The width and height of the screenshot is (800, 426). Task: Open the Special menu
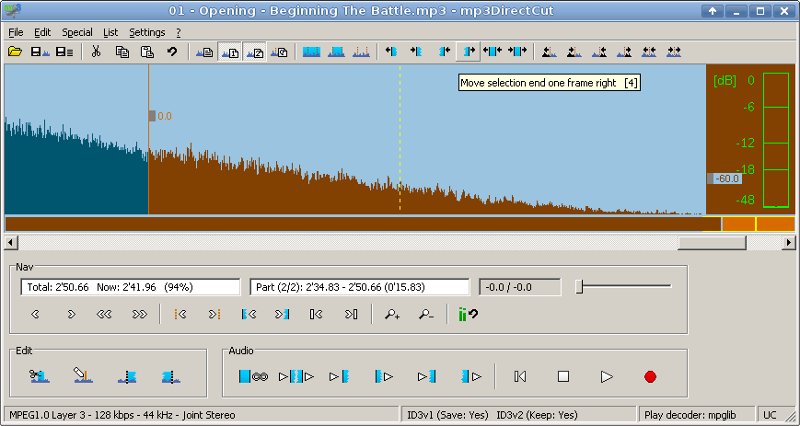point(77,33)
